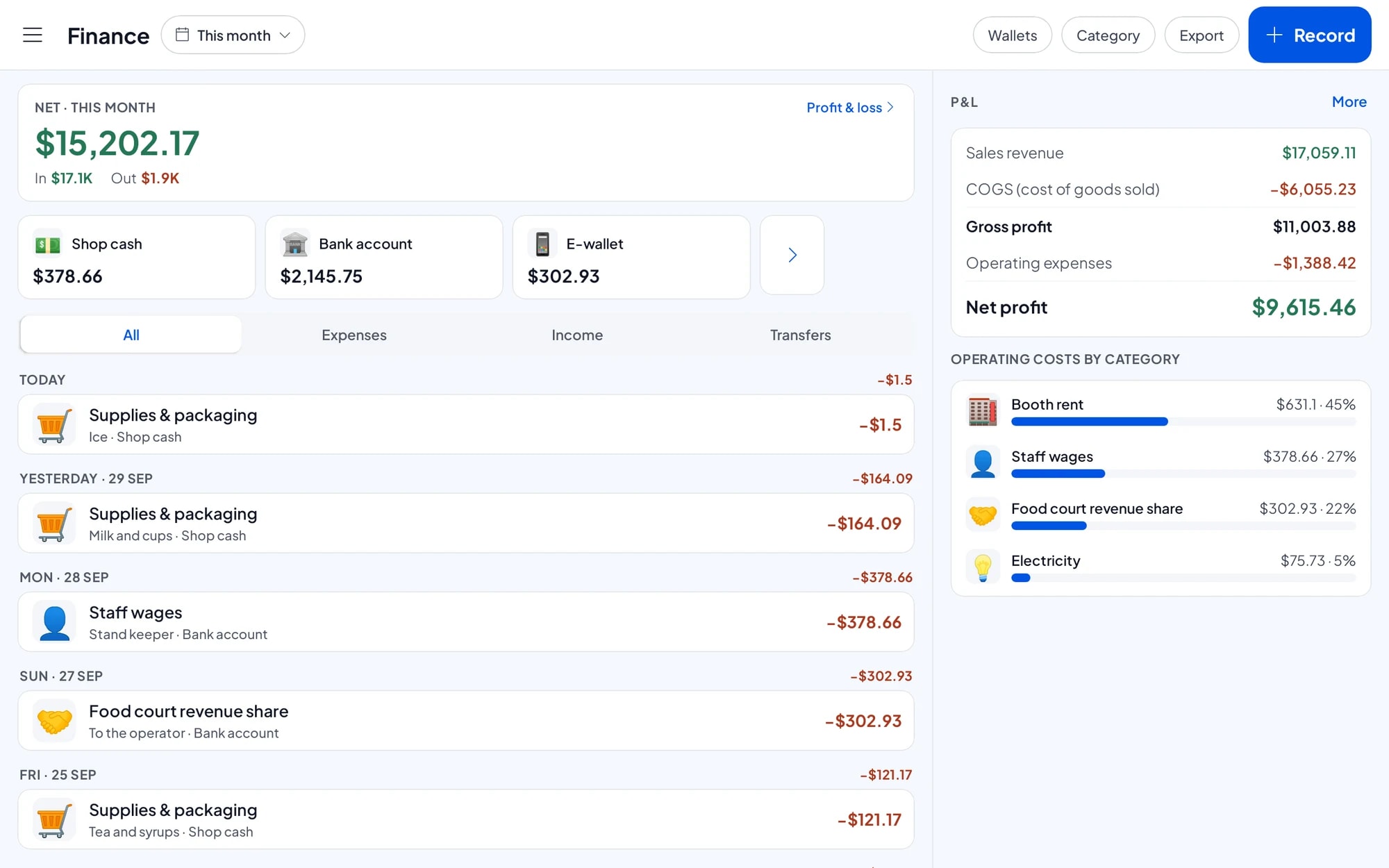
Task: Click the cart icon on Milk and cups
Action: [54, 524]
